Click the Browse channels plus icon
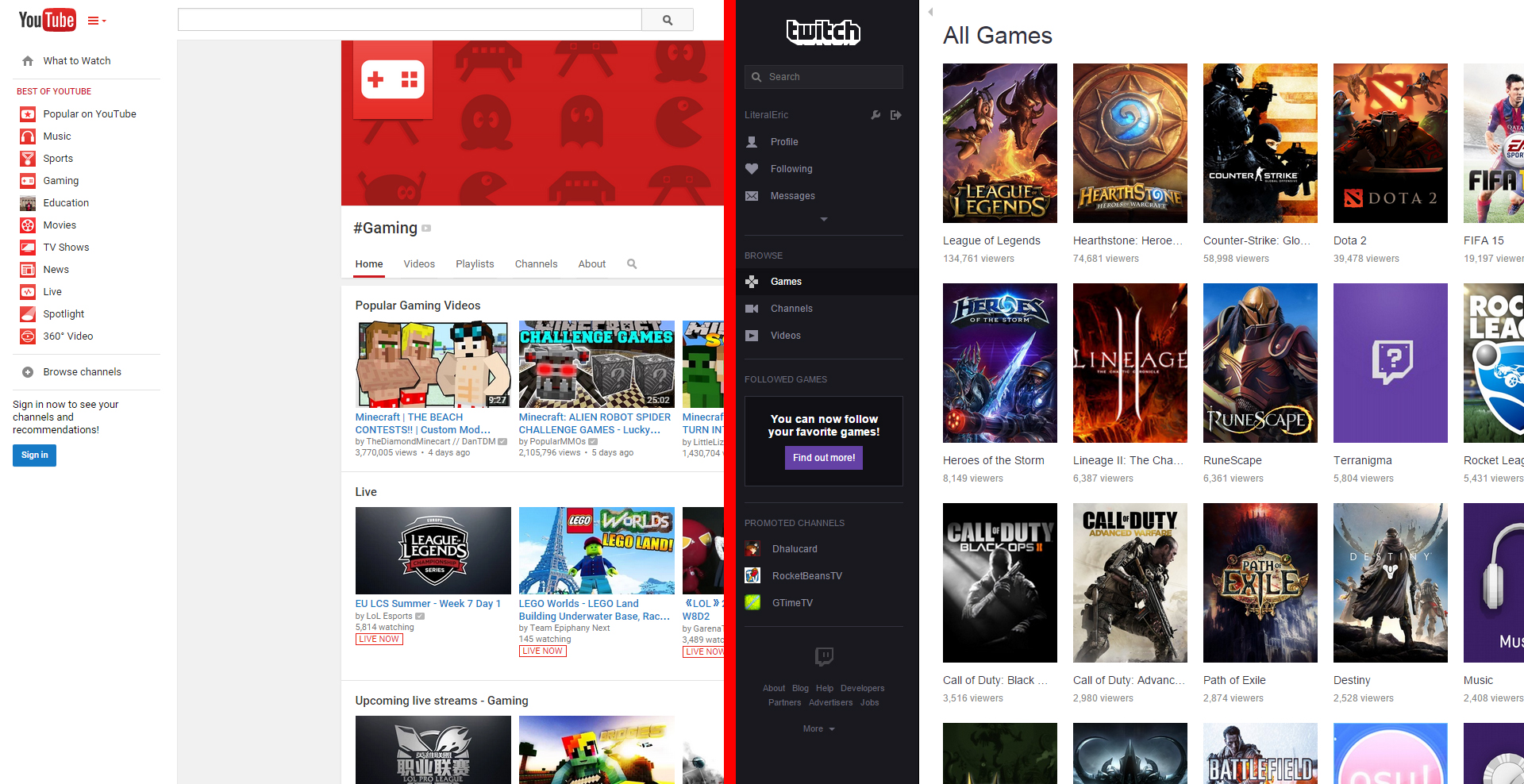Viewport: 1524px width, 784px height. click(28, 372)
